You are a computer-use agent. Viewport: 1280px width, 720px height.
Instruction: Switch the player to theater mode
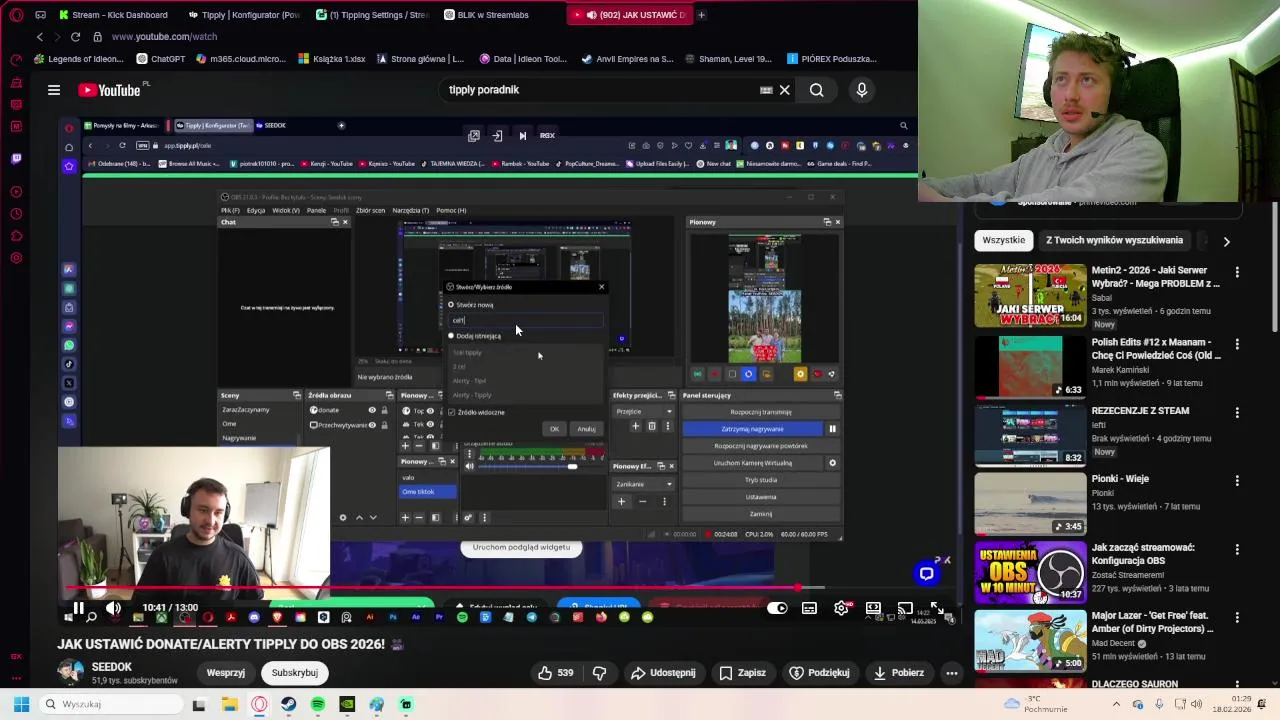(873, 608)
